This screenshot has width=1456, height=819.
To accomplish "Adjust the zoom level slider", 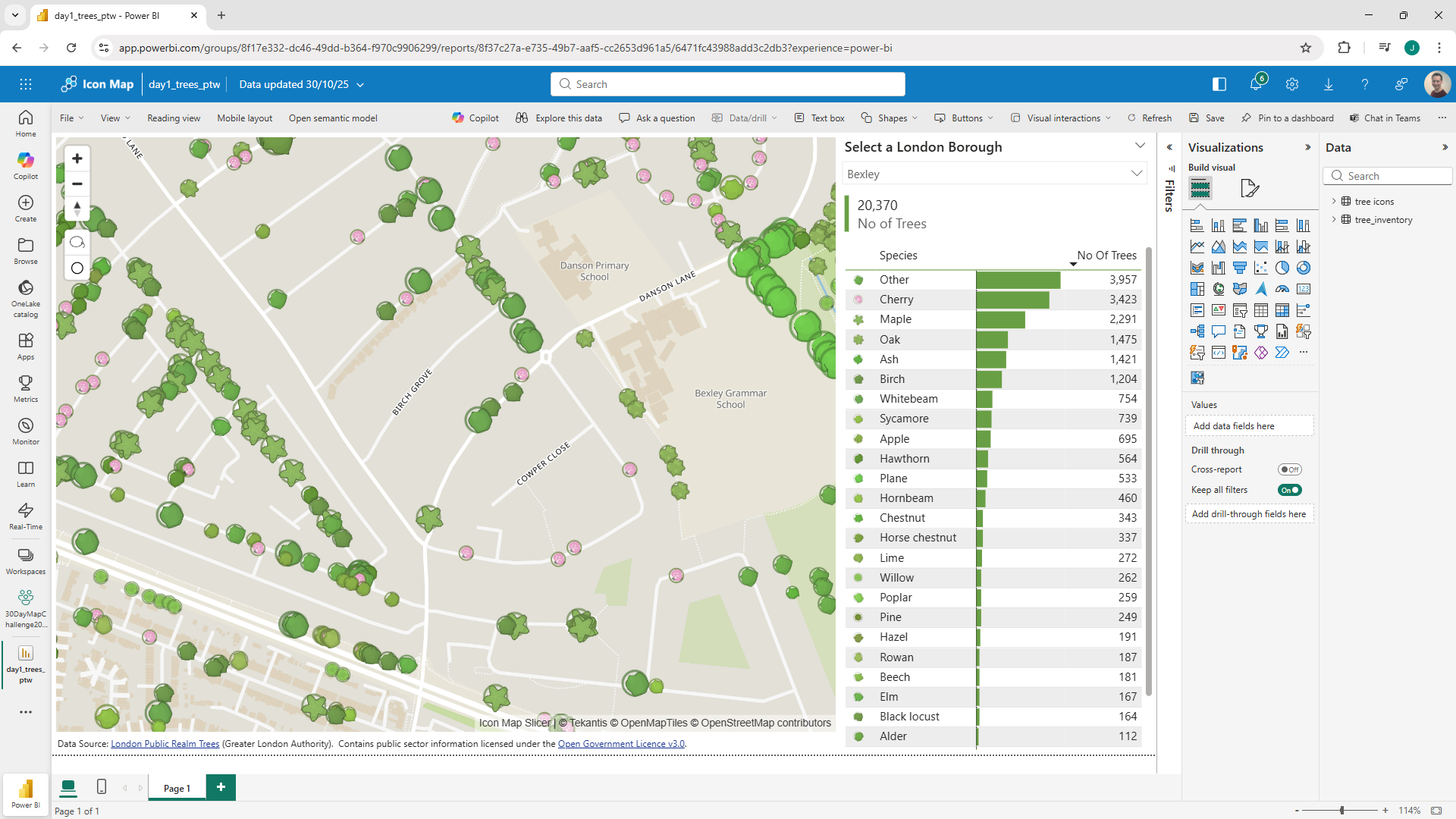I will pos(1341,810).
